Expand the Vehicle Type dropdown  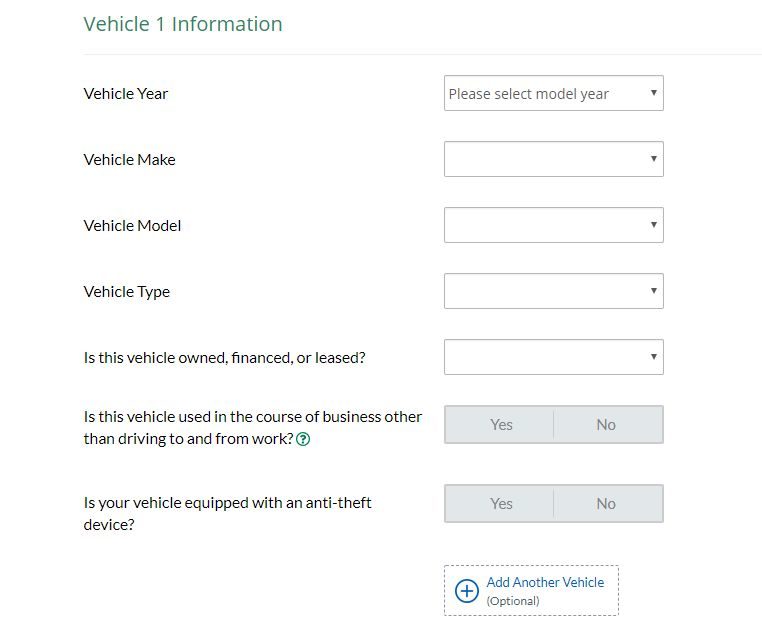(554, 291)
